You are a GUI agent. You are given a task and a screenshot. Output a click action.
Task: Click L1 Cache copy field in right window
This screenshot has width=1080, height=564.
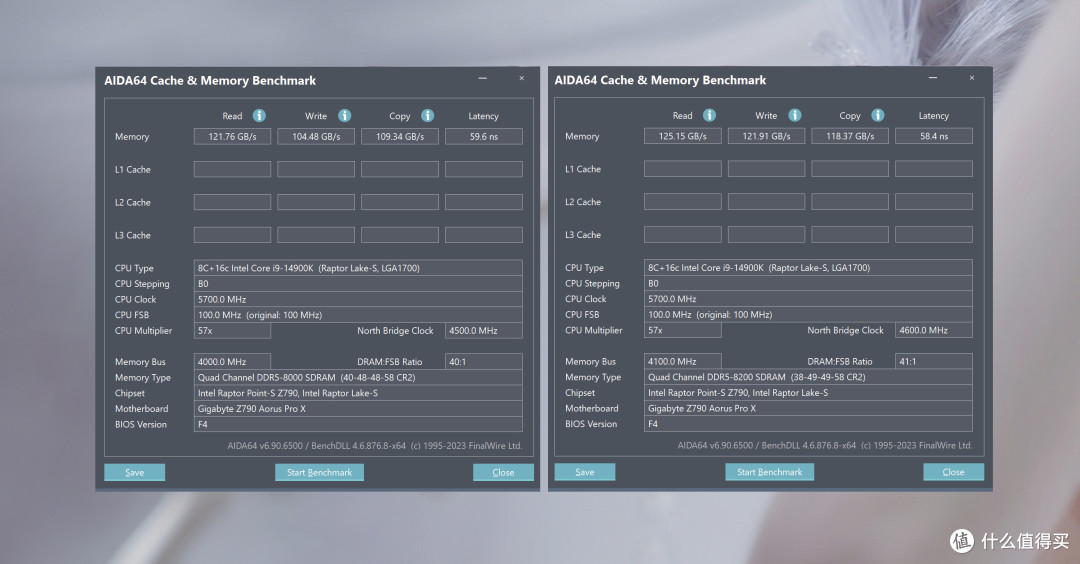point(850,169)
